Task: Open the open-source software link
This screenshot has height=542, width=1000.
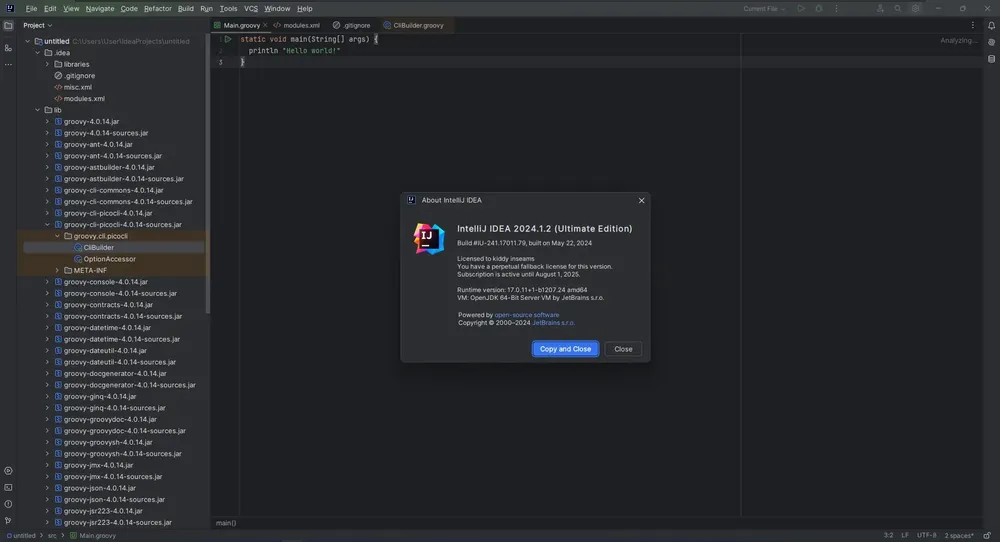Action: coord(527,315)
